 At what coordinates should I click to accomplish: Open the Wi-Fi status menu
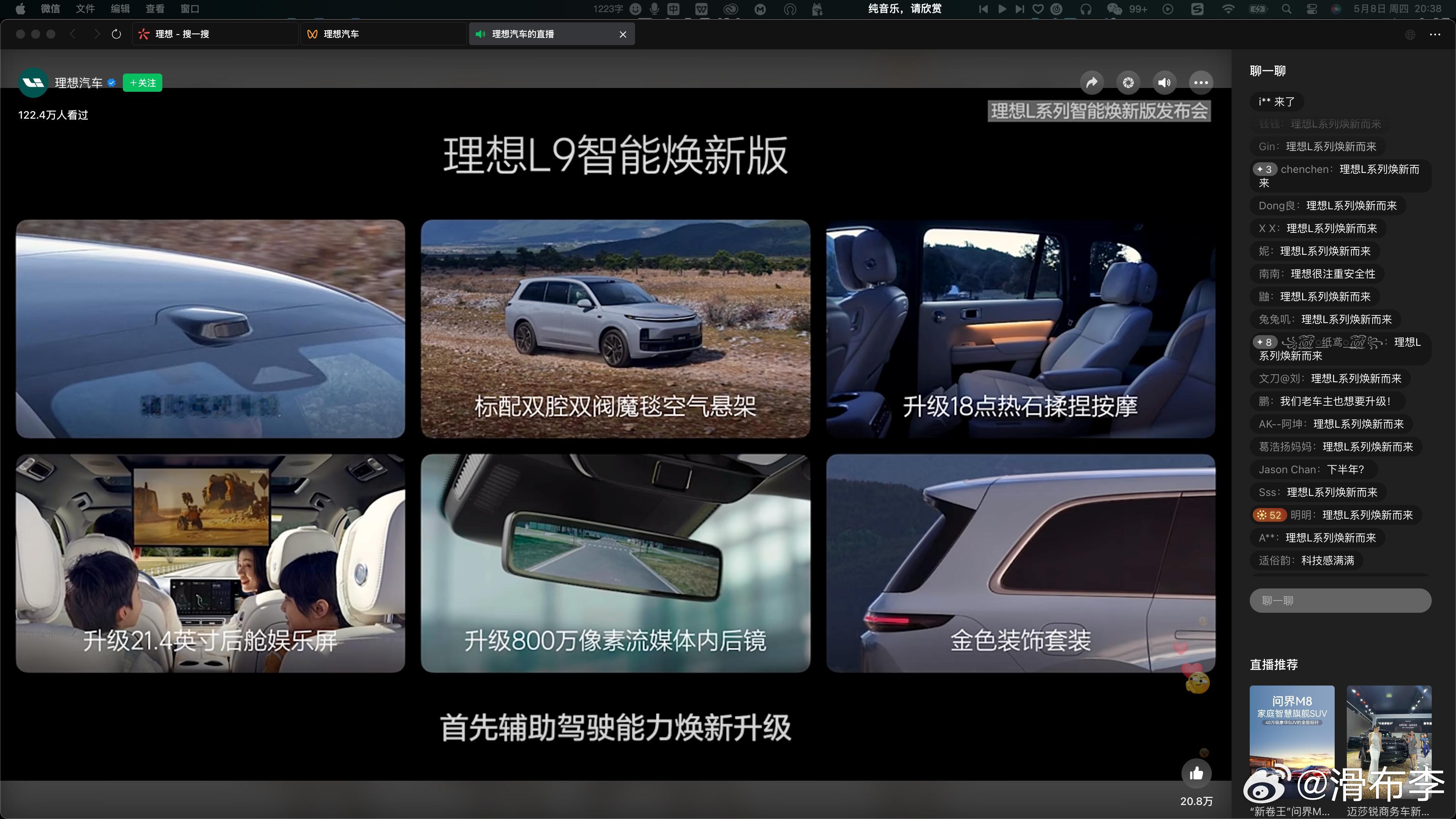(x=1228, y=8)
